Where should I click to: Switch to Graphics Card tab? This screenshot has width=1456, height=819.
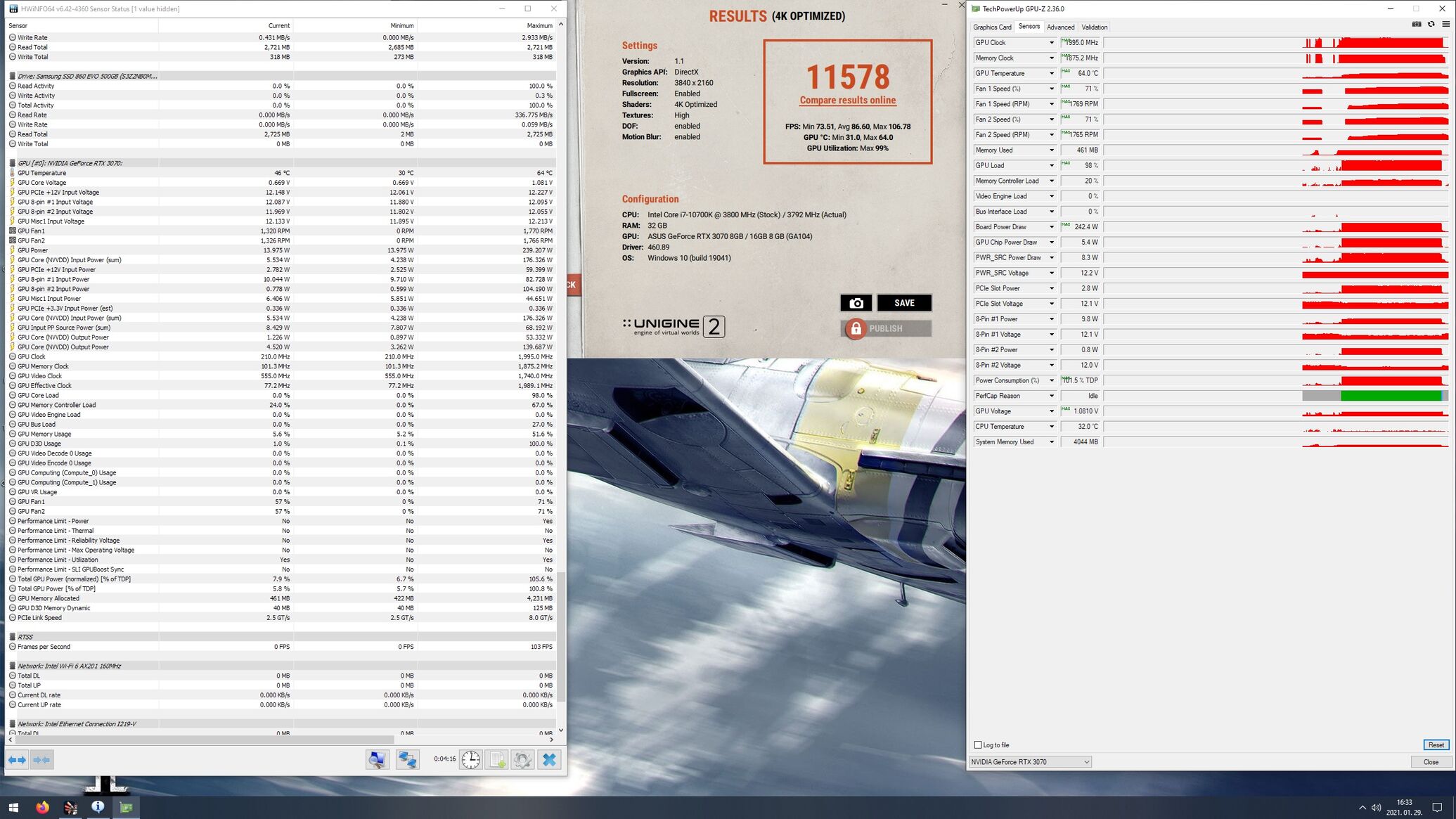[x=992, y=27]
